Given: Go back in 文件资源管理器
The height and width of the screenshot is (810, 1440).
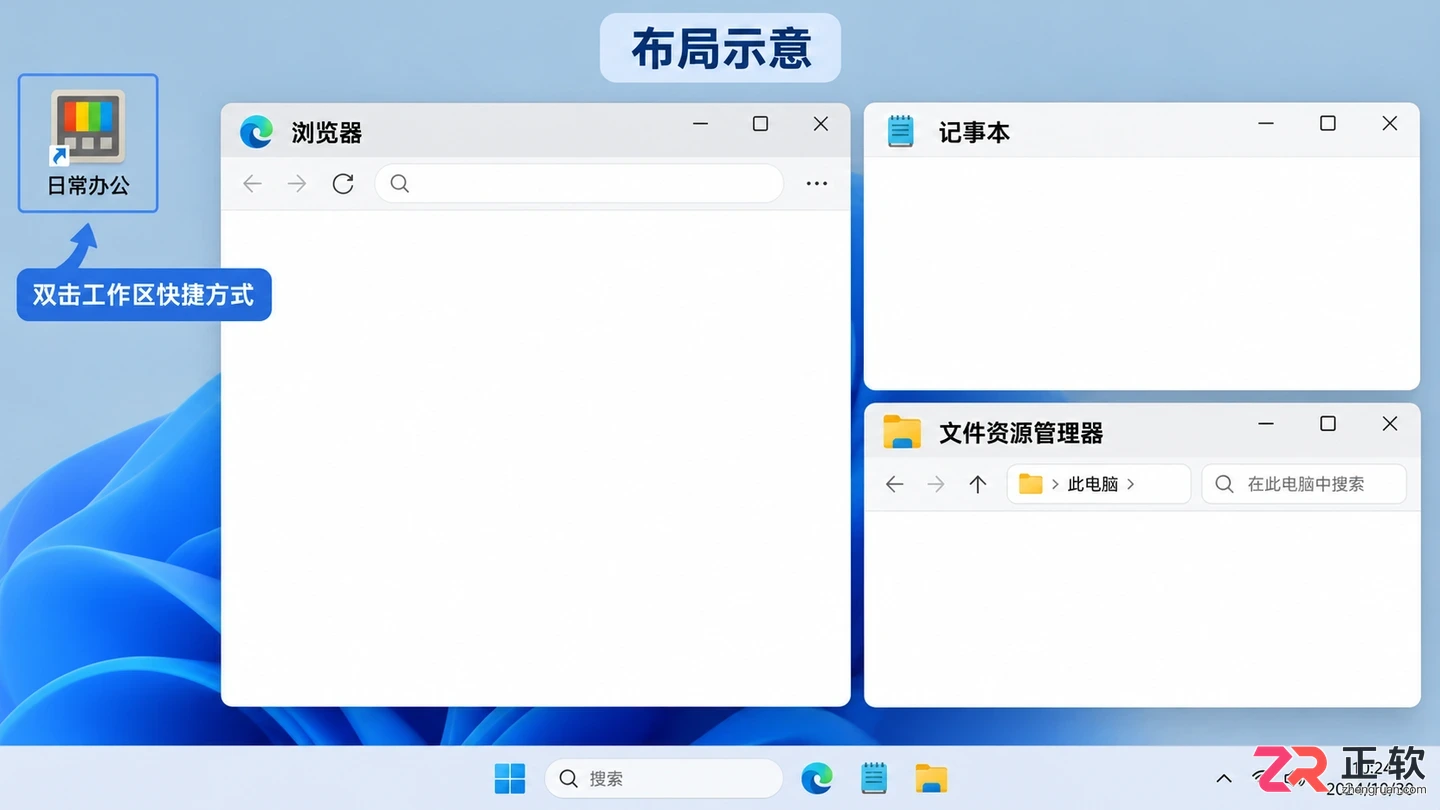Looking at the screenshot, I should (x=895, y=484).
